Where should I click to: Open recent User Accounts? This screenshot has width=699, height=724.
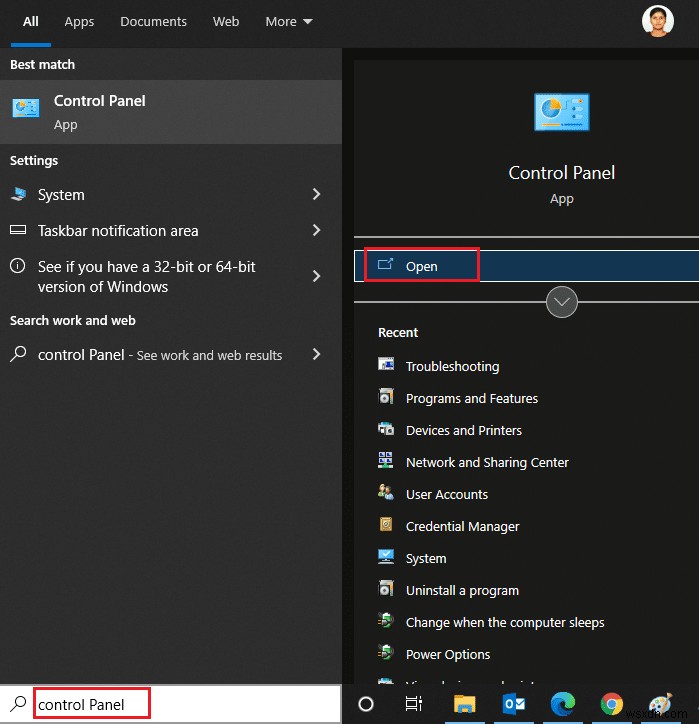pos(446,494)
